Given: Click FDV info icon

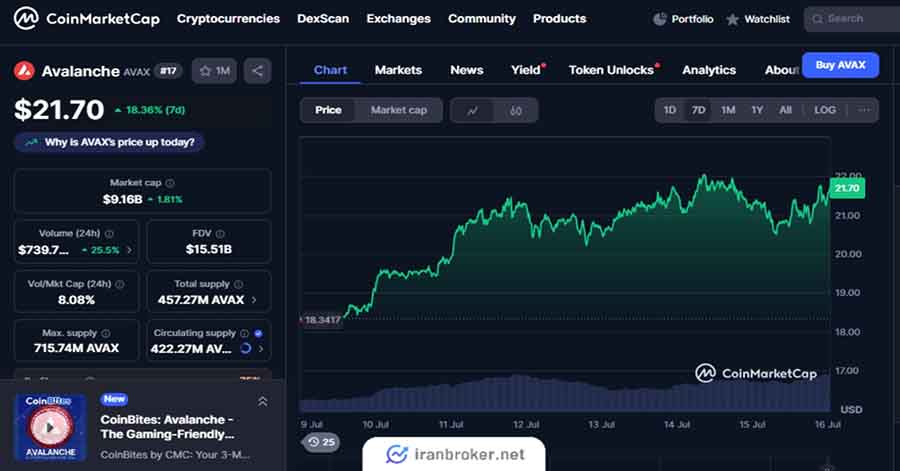Looking at the screenshot, I should click(x=220, y=233).
